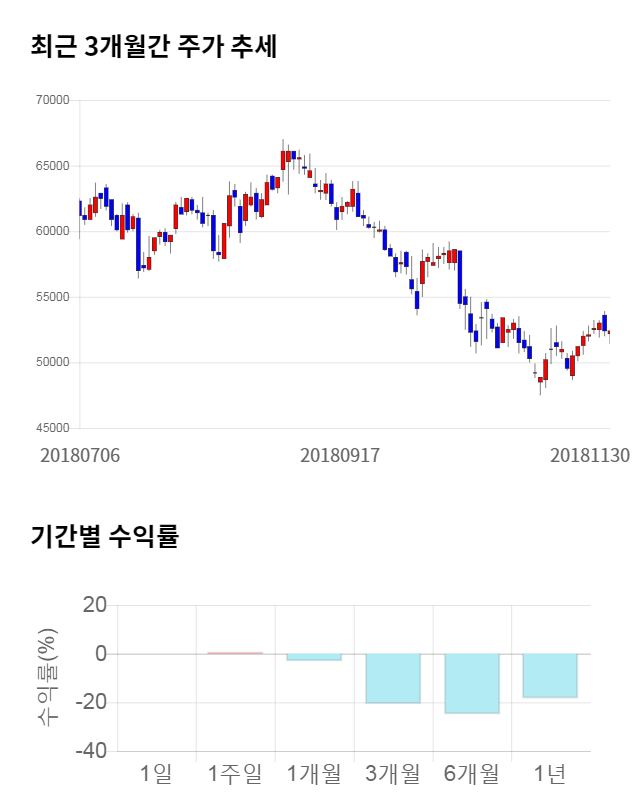
Task: Click the 1개월 return bar
Action: pyautogui.click(x=314, y=657)
